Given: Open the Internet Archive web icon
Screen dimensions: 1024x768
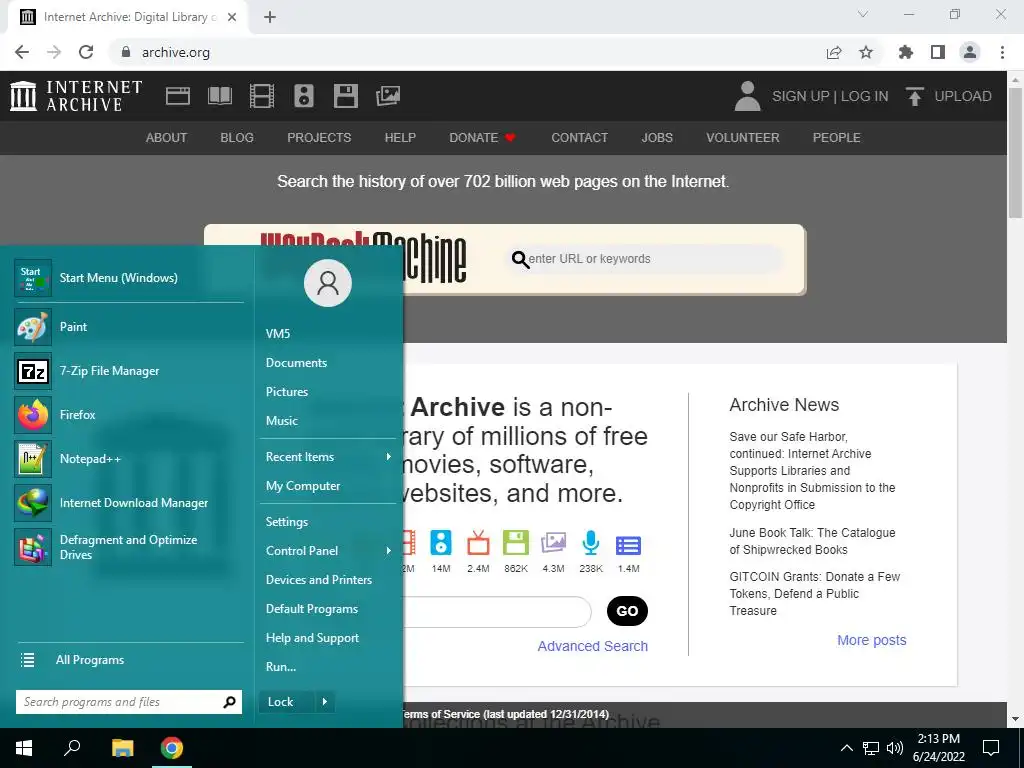Looking at the screenshot, I should click(x=178, y=96).
